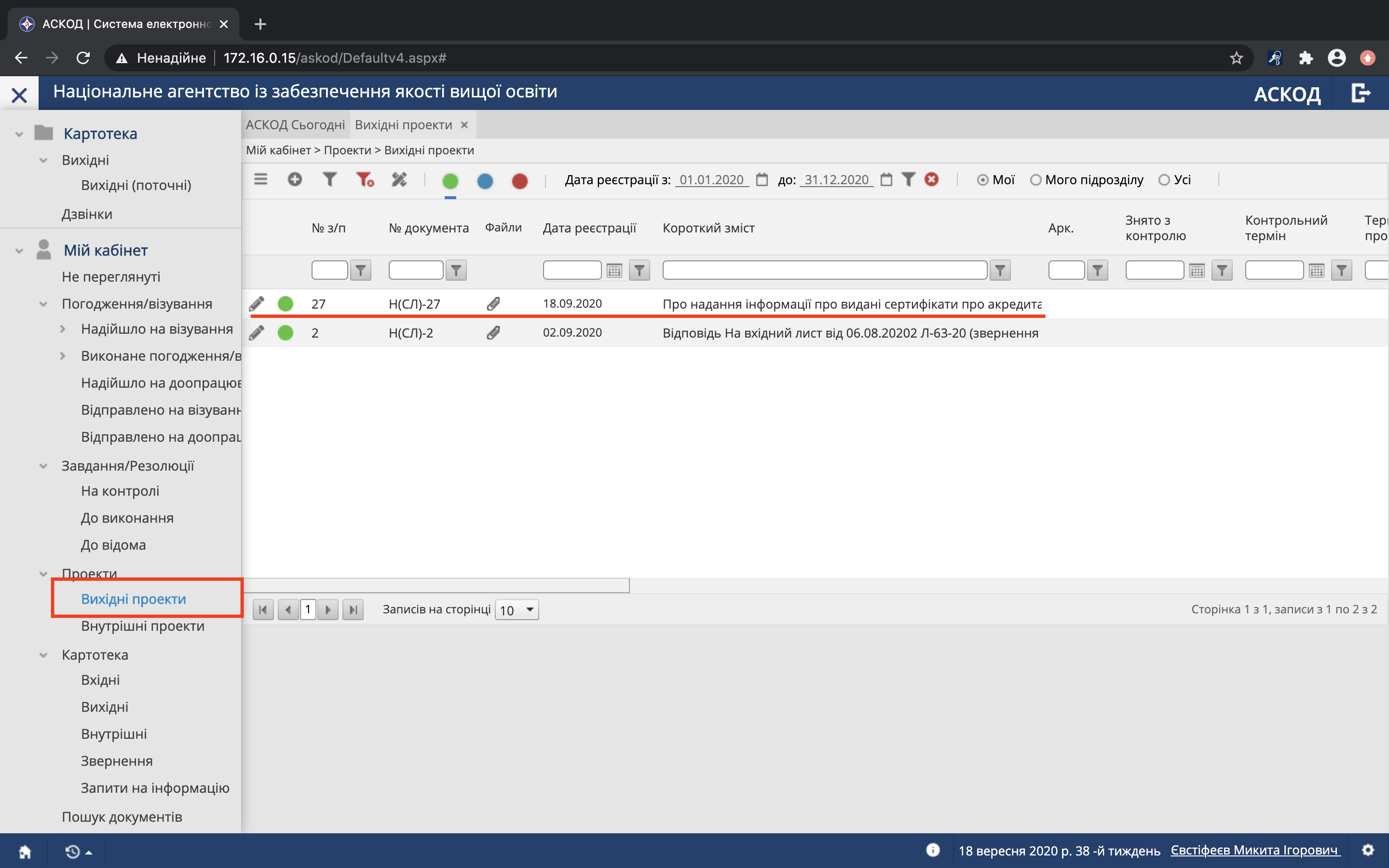Click the add new record plus icon
1389x868 pixels.
pos(295,180)
